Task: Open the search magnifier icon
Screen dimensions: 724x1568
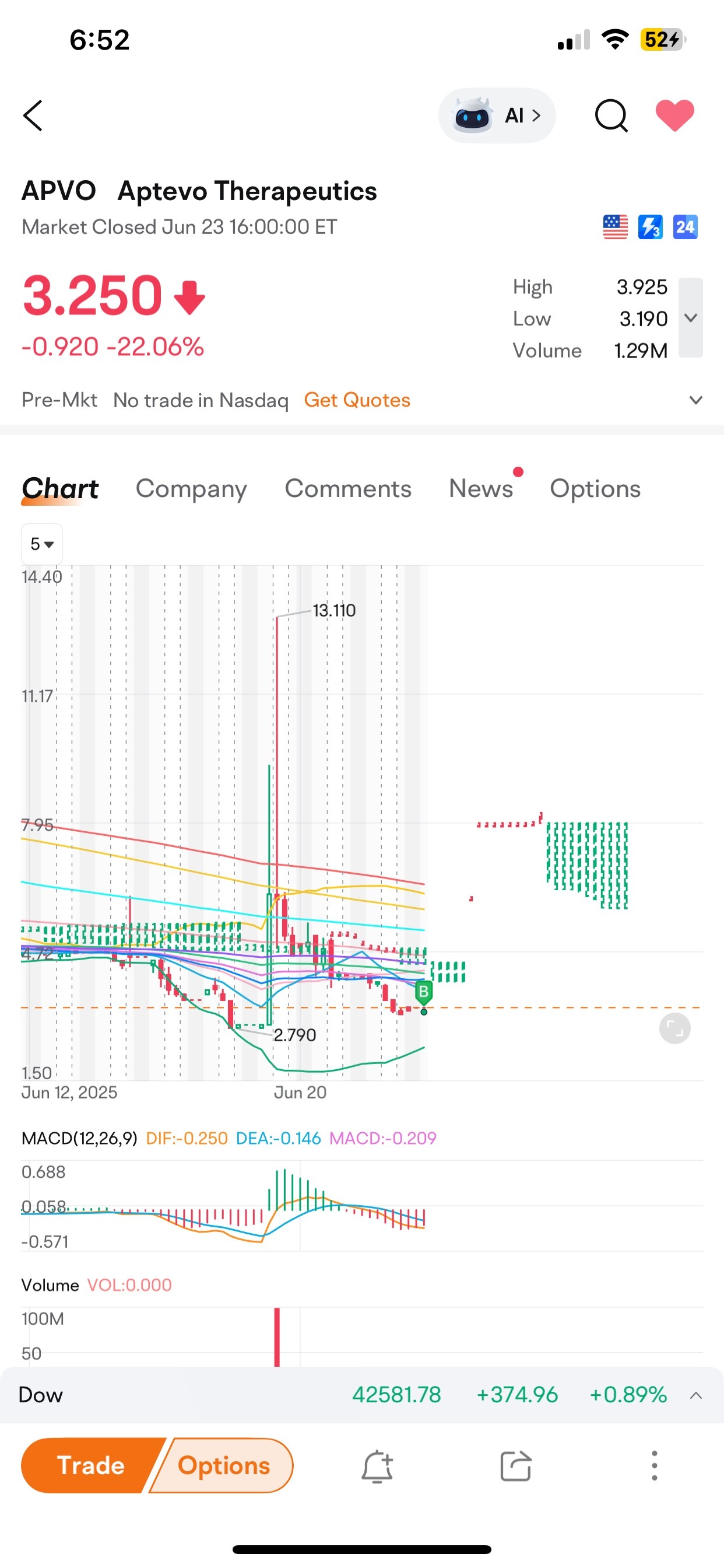Action: click(611, 116)
